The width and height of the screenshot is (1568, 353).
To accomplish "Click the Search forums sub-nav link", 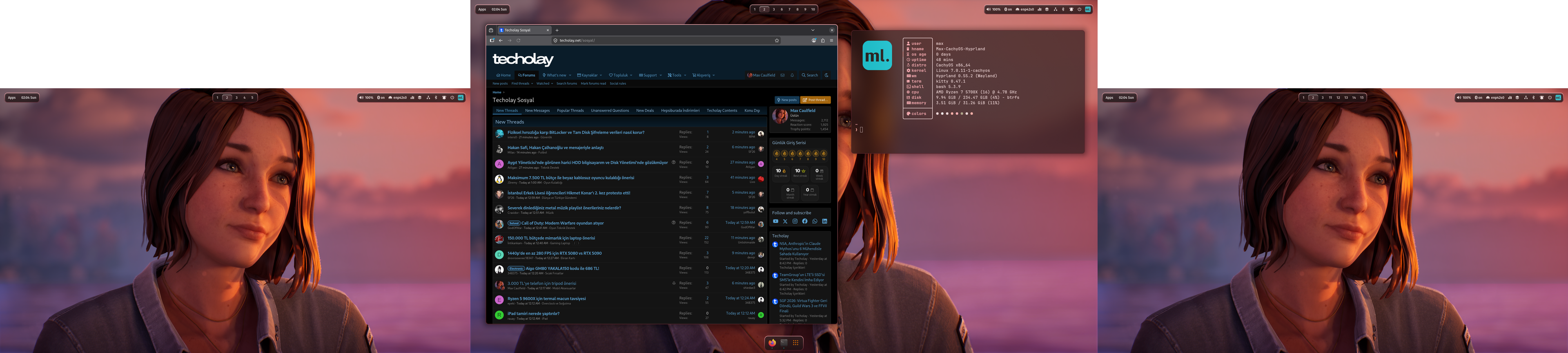I will pos(567,83).
